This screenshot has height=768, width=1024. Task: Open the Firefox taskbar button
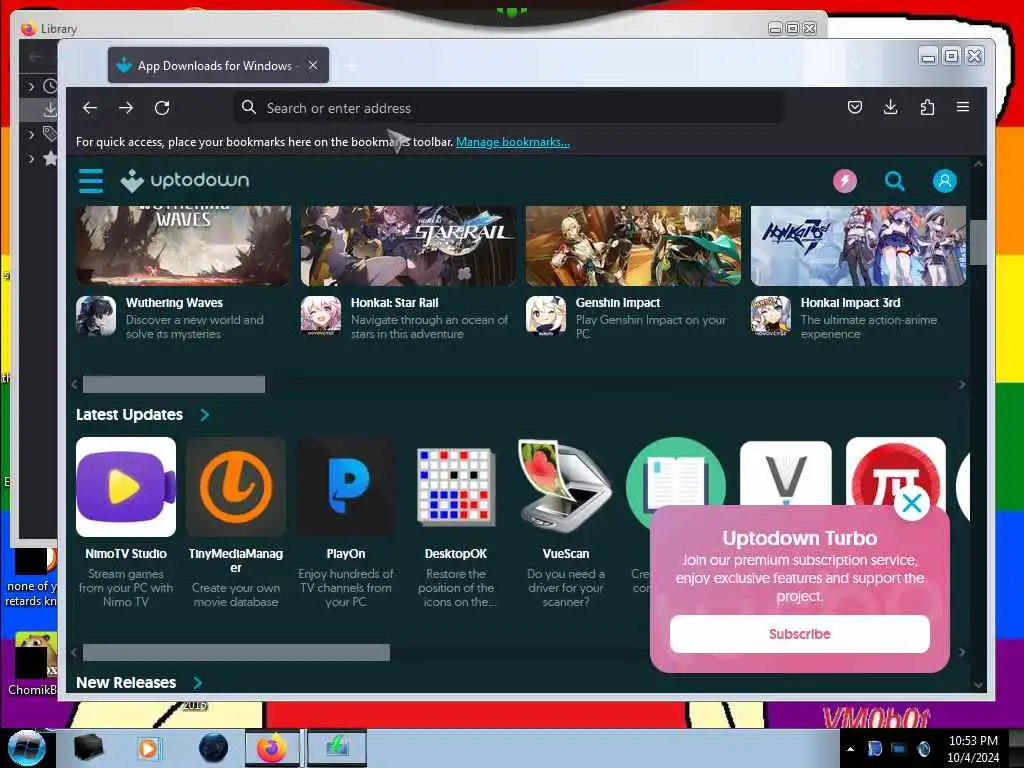(272, 748)
